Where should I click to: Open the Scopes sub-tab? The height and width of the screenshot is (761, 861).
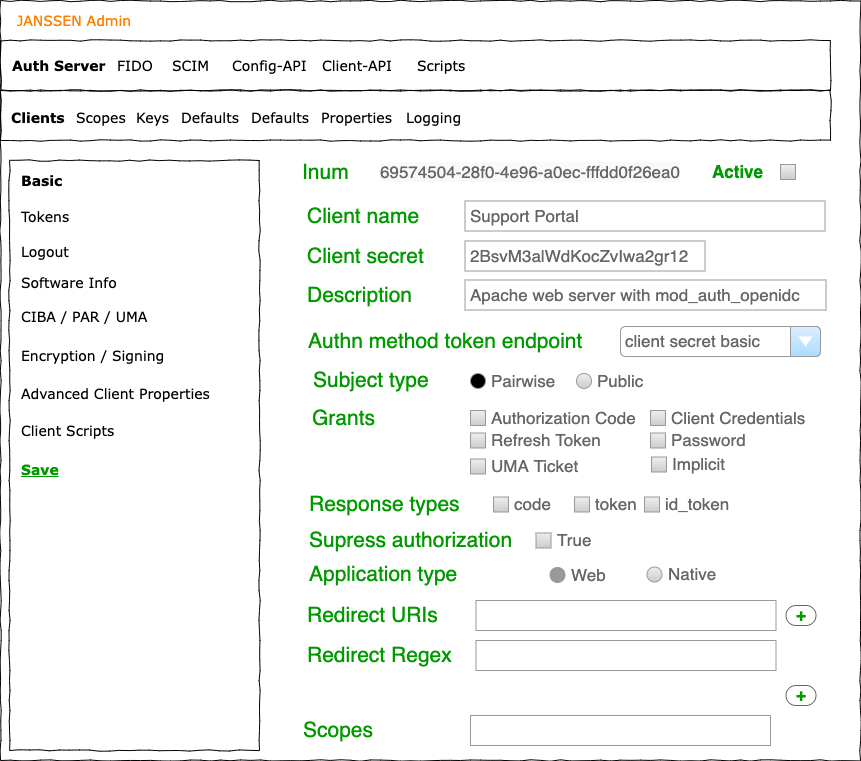coord(100,119)
